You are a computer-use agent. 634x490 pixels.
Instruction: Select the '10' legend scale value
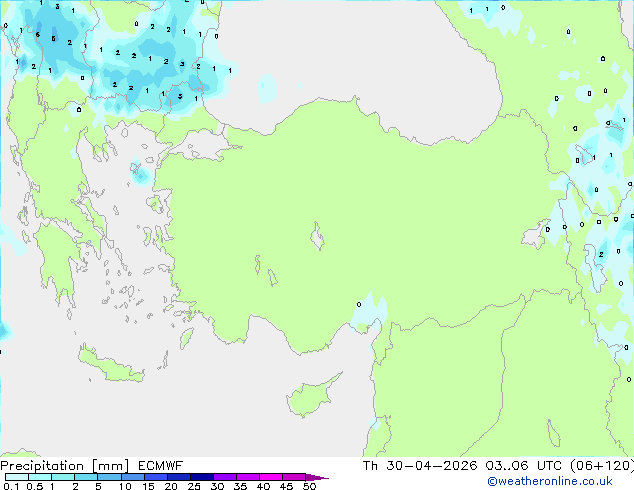tap(125, 486)
